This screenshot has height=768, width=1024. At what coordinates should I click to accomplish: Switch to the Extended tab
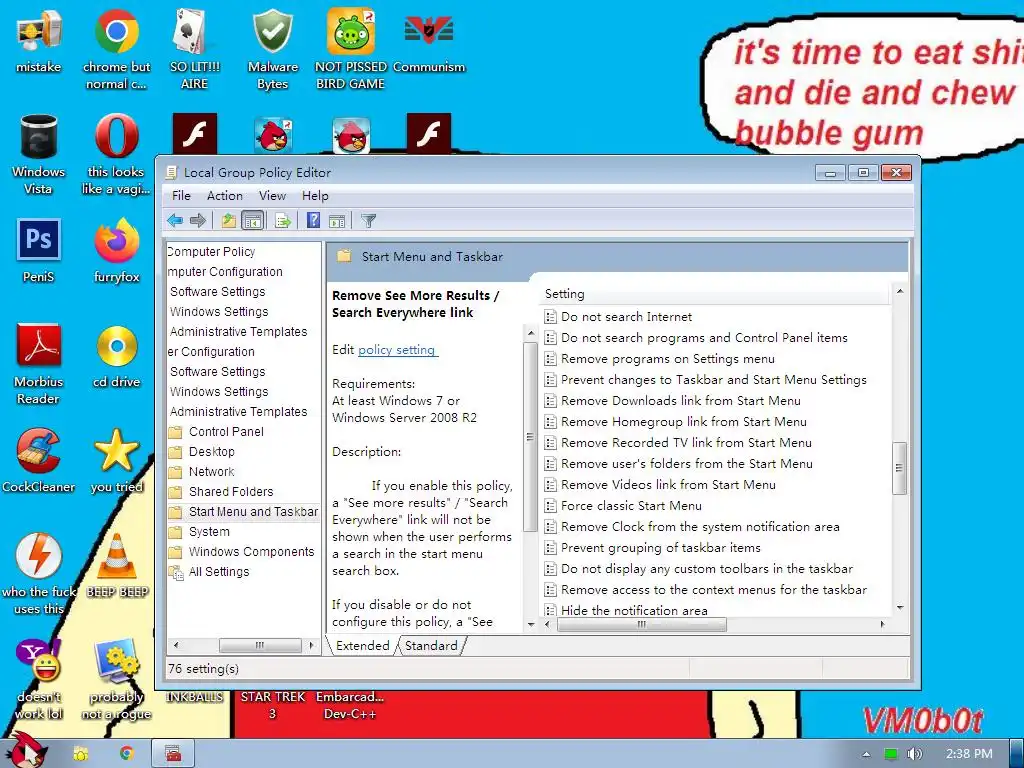coord(362,645)
